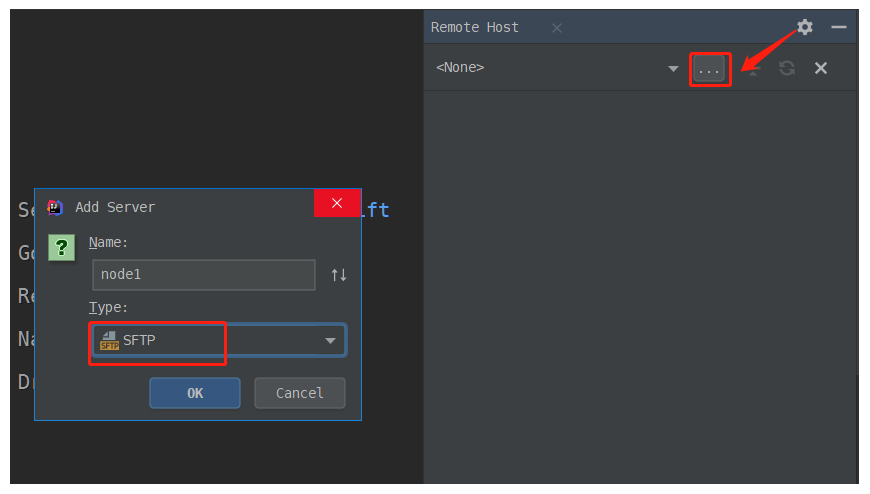Click the Add Server title bar app icon
This screenshot has width=870, height=494.
(55, 207)
